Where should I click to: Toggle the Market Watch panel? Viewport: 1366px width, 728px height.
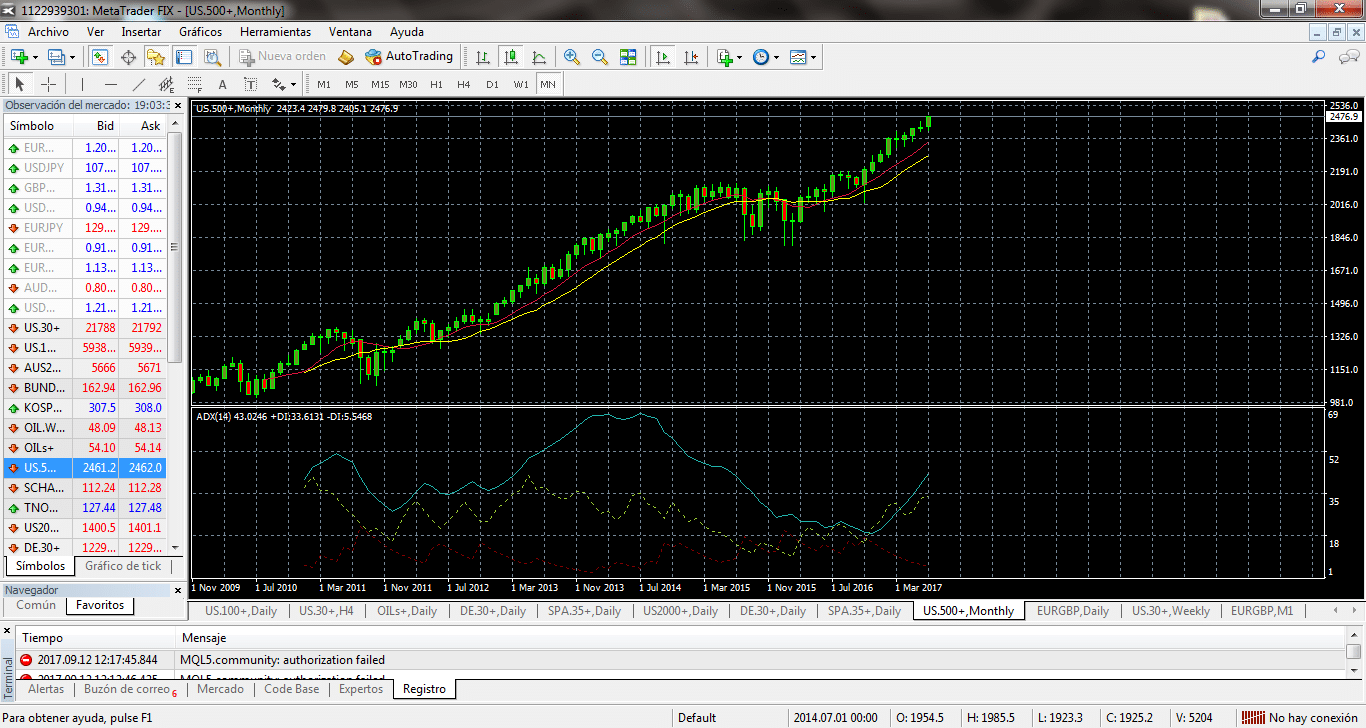(x=99, y=57)
